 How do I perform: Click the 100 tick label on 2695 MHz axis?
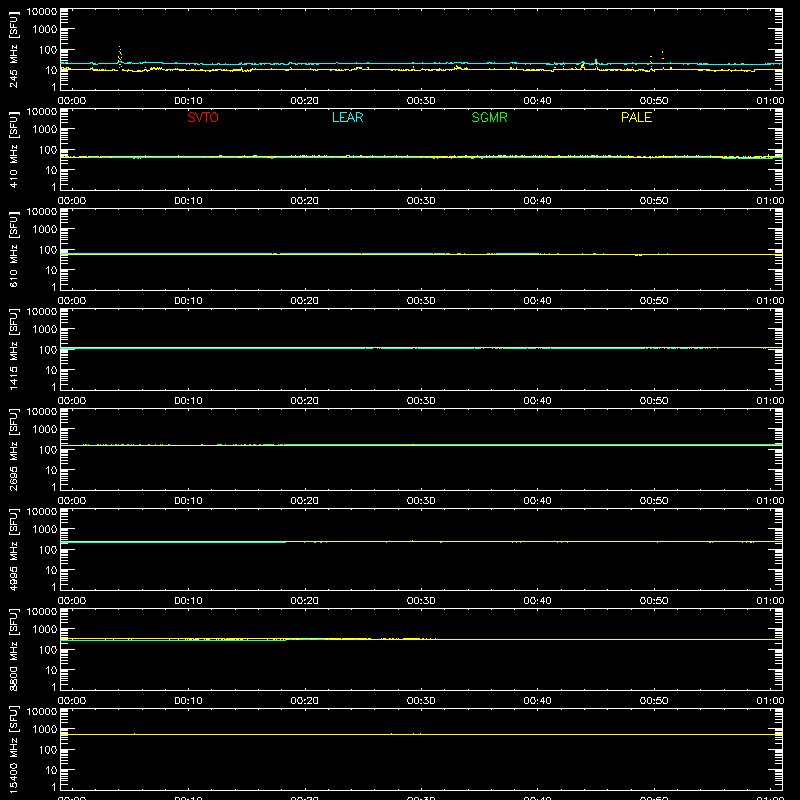[x=48, y=450]
